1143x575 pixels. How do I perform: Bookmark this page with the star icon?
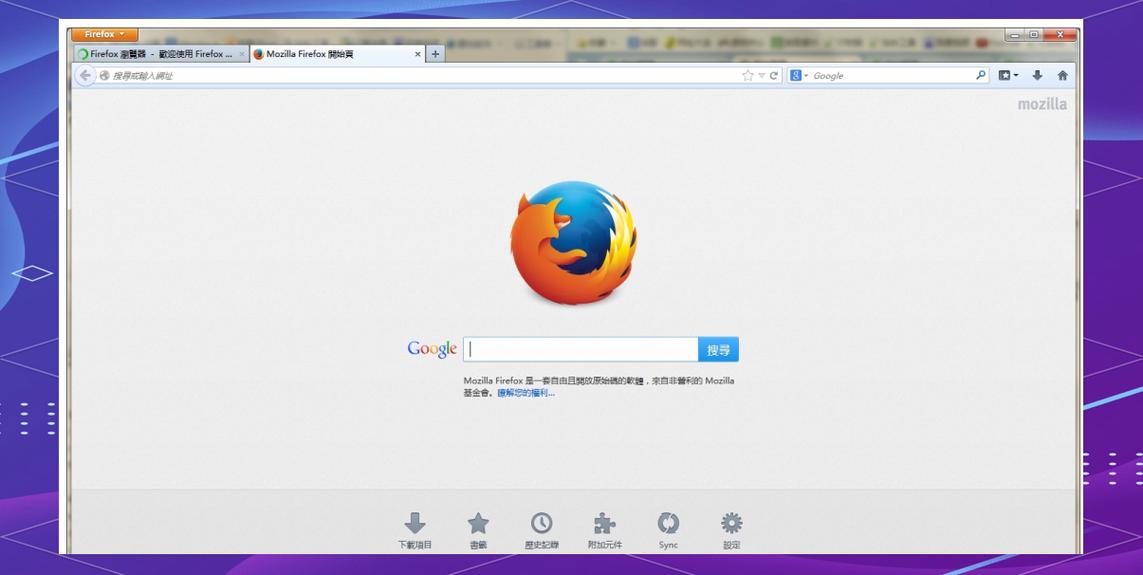747,76
